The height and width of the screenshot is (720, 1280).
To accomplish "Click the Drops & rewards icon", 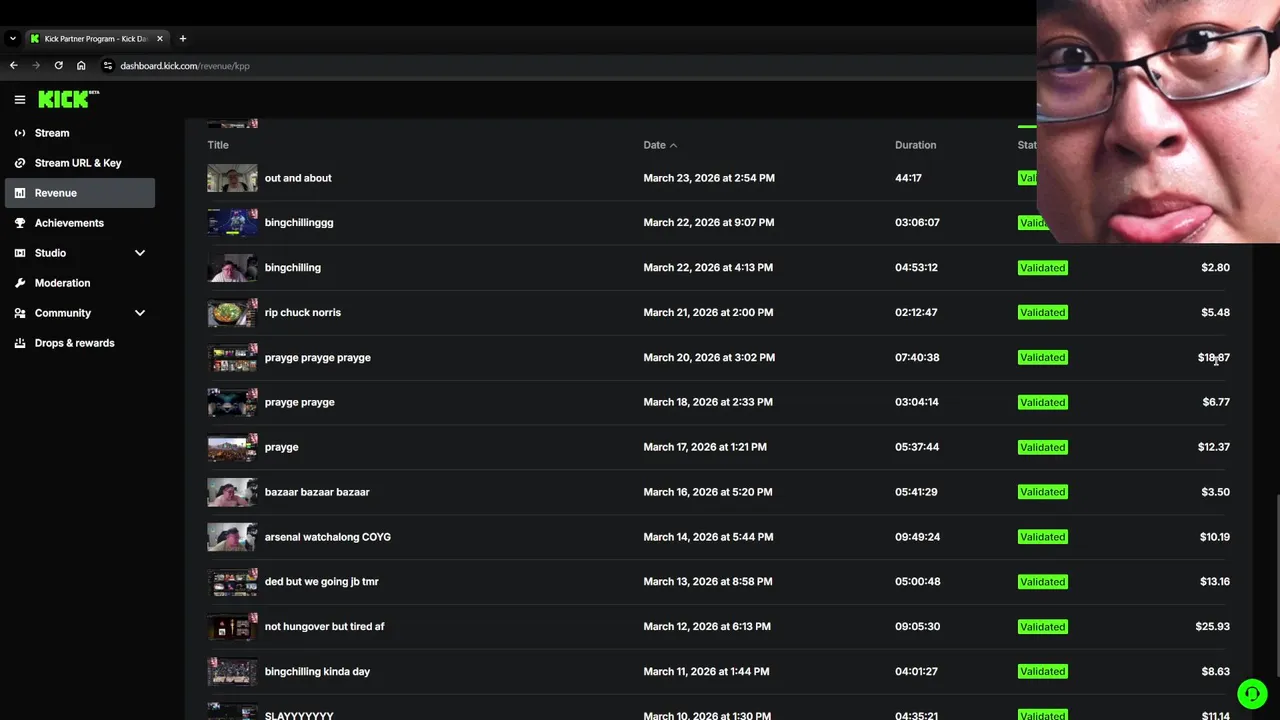I will click(x=20, y=343).
